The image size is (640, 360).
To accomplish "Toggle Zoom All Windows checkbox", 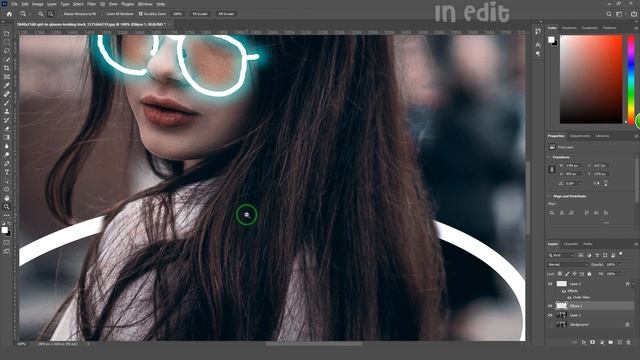I will coord(104,14).
